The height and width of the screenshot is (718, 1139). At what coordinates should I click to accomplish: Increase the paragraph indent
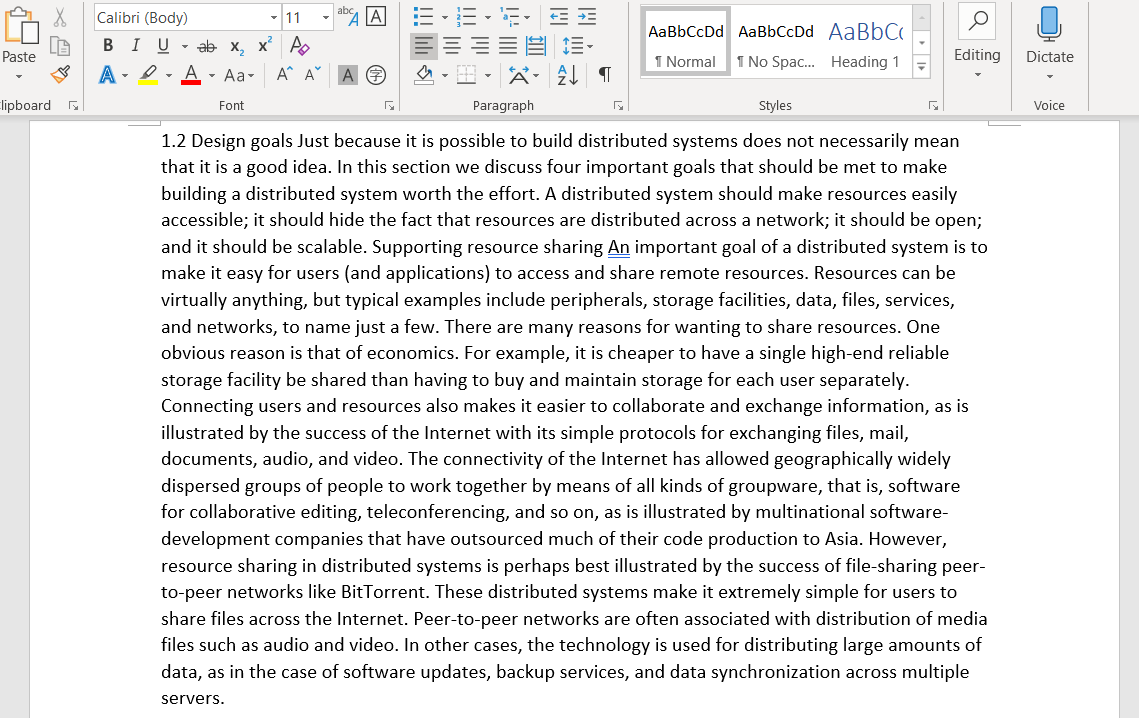tap(586, 17)
